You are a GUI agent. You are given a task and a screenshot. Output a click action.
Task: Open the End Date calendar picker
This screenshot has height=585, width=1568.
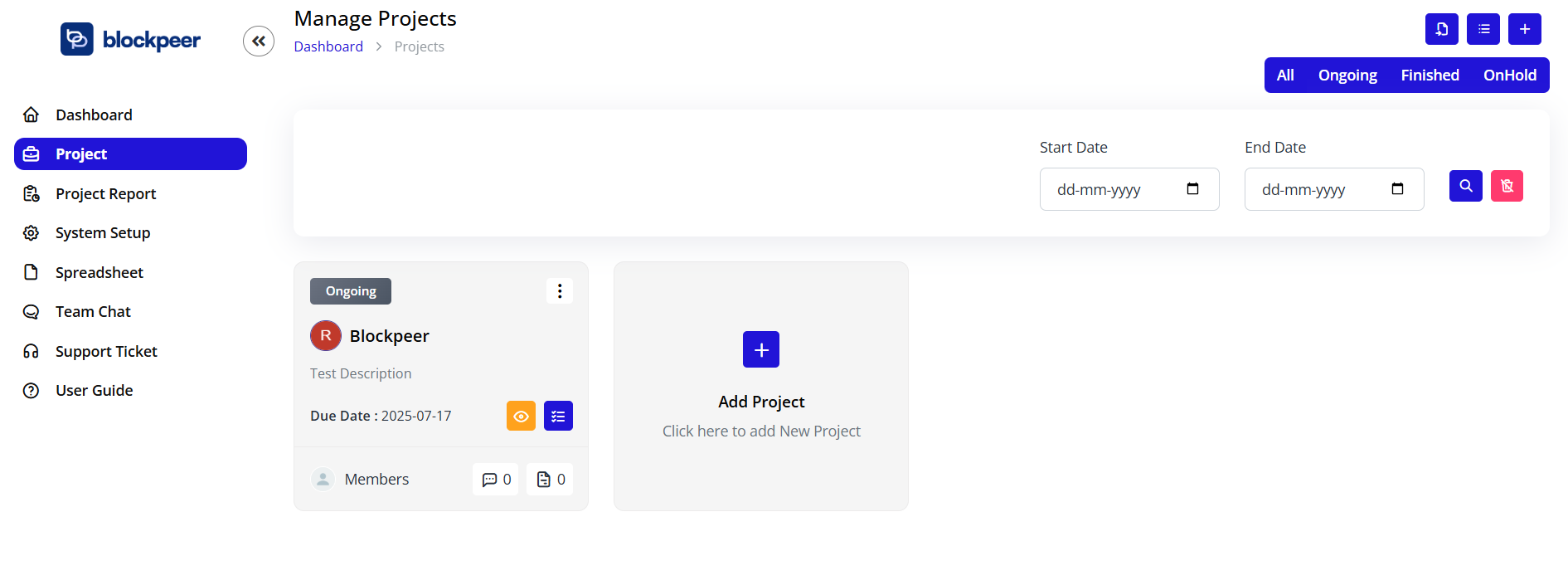pos(1397,189)
